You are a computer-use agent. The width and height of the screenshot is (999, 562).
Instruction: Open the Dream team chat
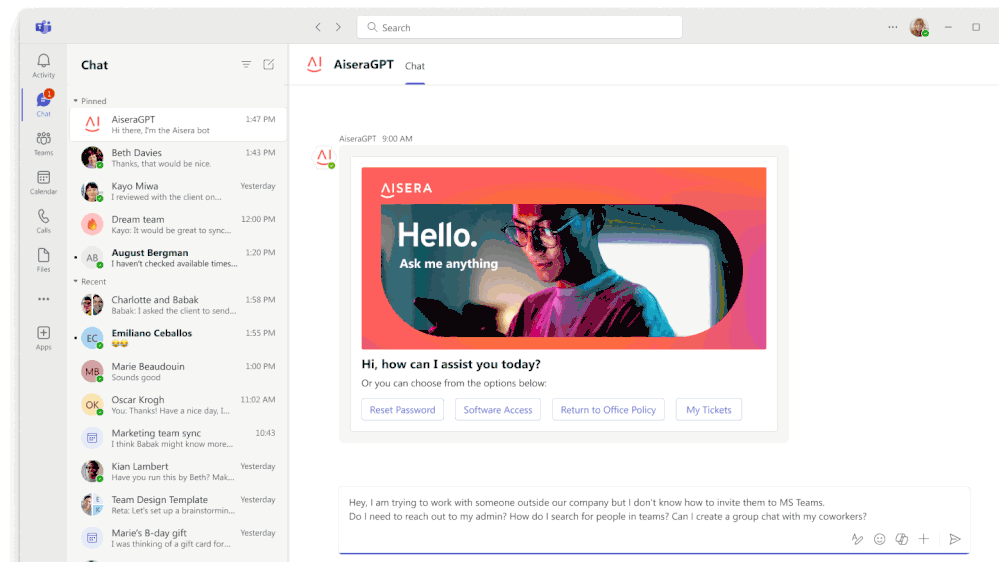178,224
